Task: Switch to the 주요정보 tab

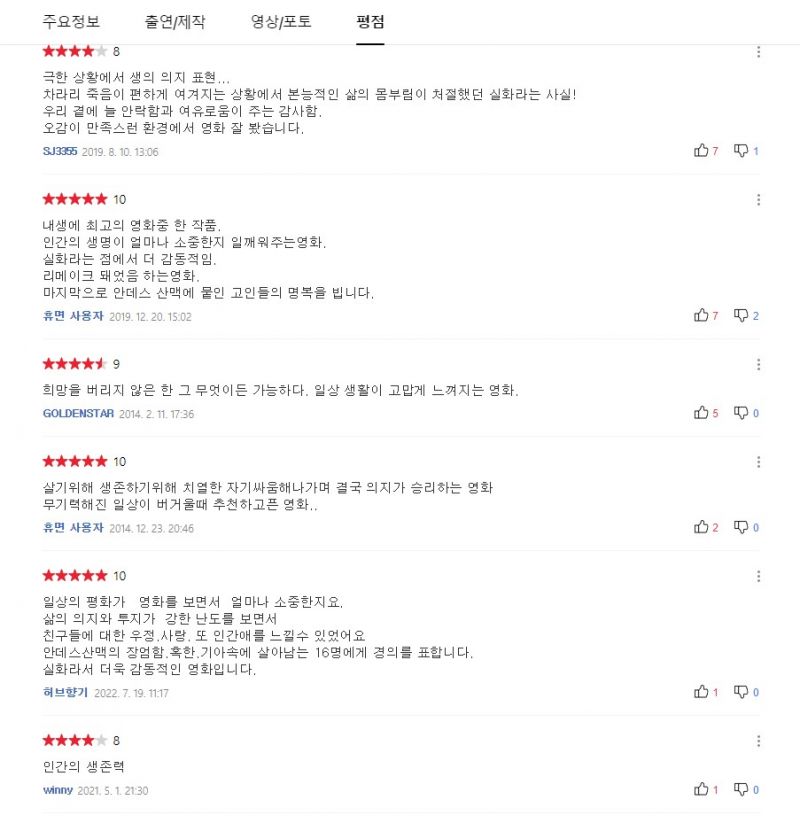Action: click(x=71, y=22)
